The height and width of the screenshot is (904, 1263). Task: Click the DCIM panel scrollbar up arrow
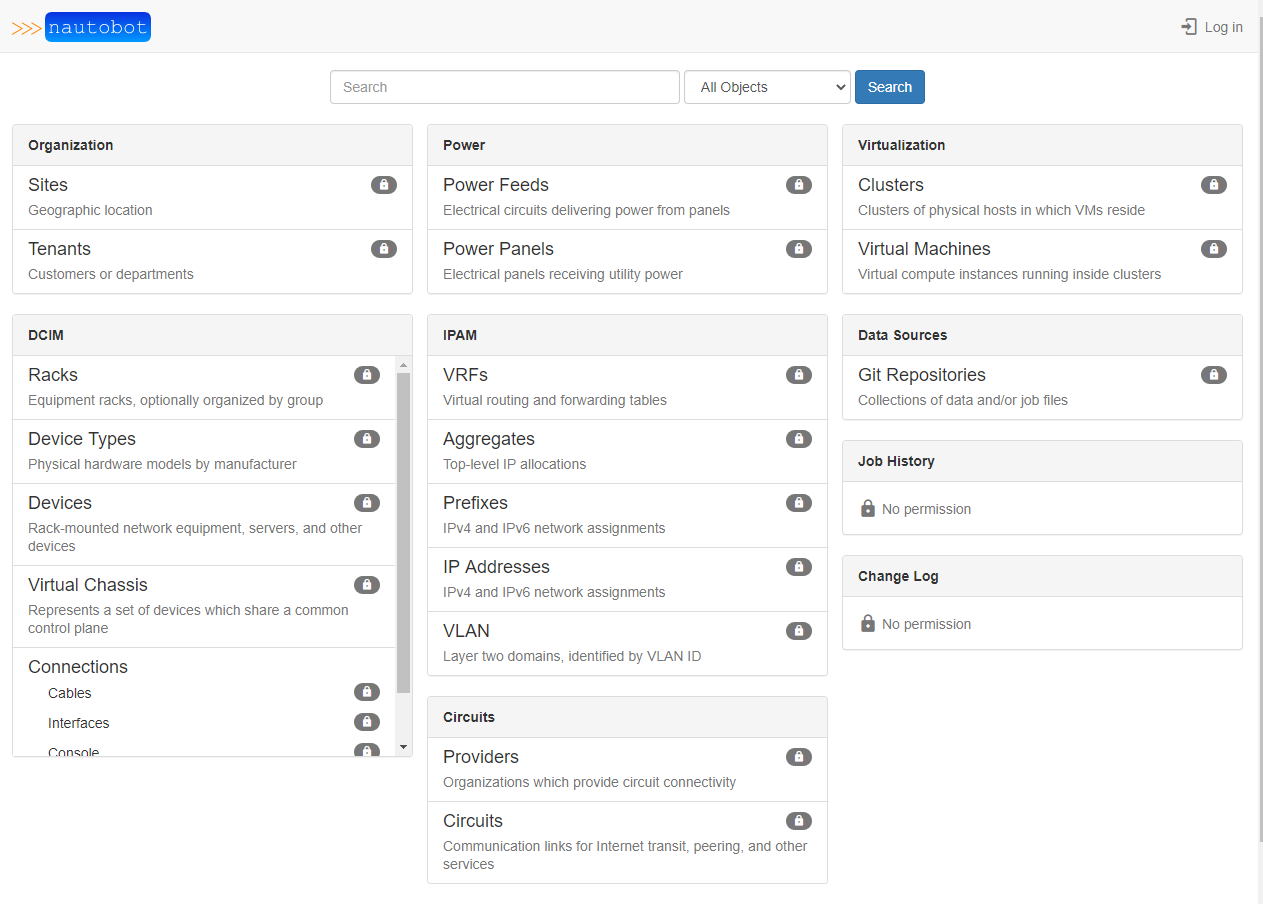click(x=404, y=364)
